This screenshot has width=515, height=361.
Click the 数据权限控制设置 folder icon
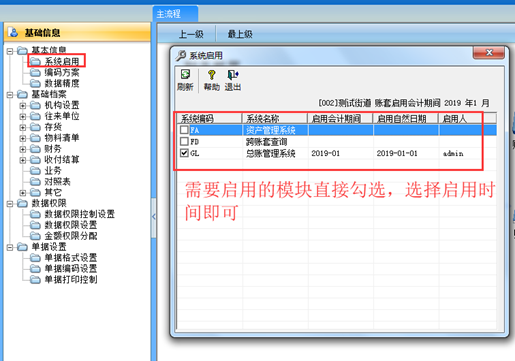point(35,214)
